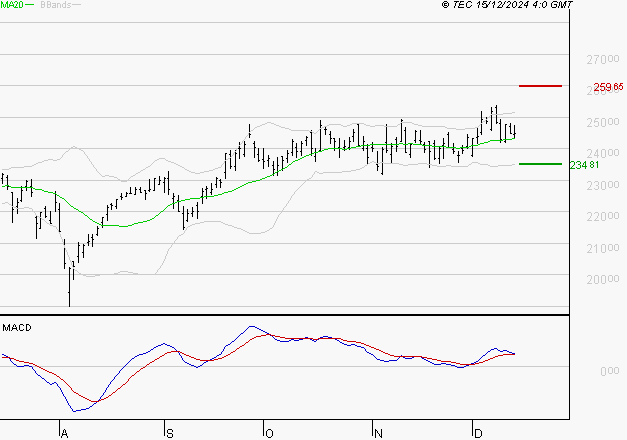Click the N month marker on time axis
The image size is (627, 440).
(378, 434)
